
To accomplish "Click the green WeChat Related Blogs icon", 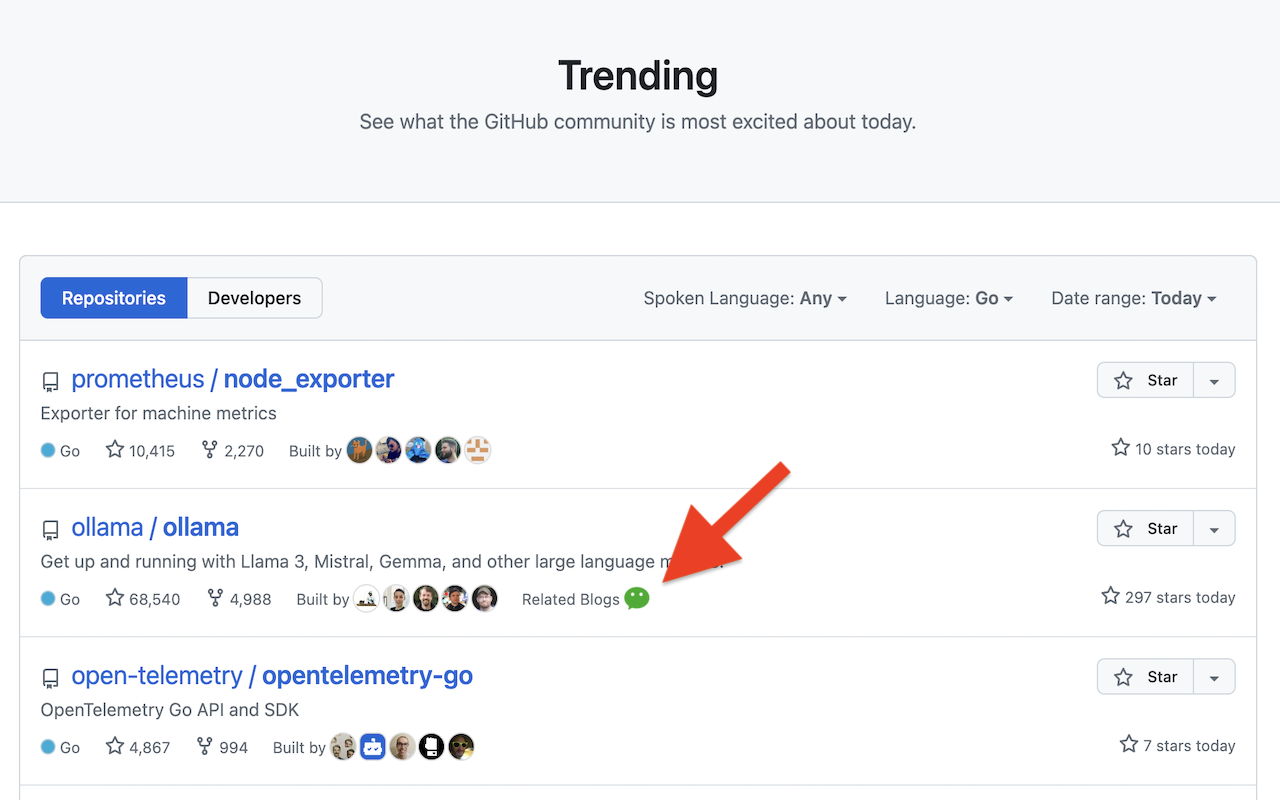I will point(637,598).
